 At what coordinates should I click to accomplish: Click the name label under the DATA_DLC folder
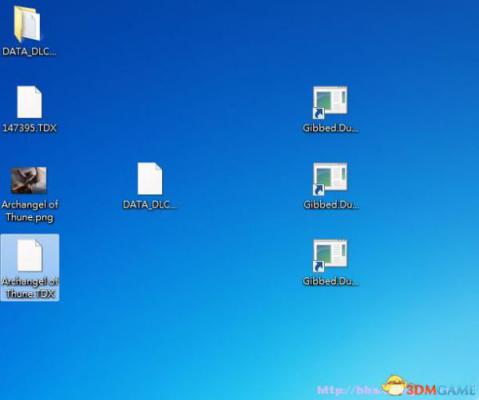[29, 52]
